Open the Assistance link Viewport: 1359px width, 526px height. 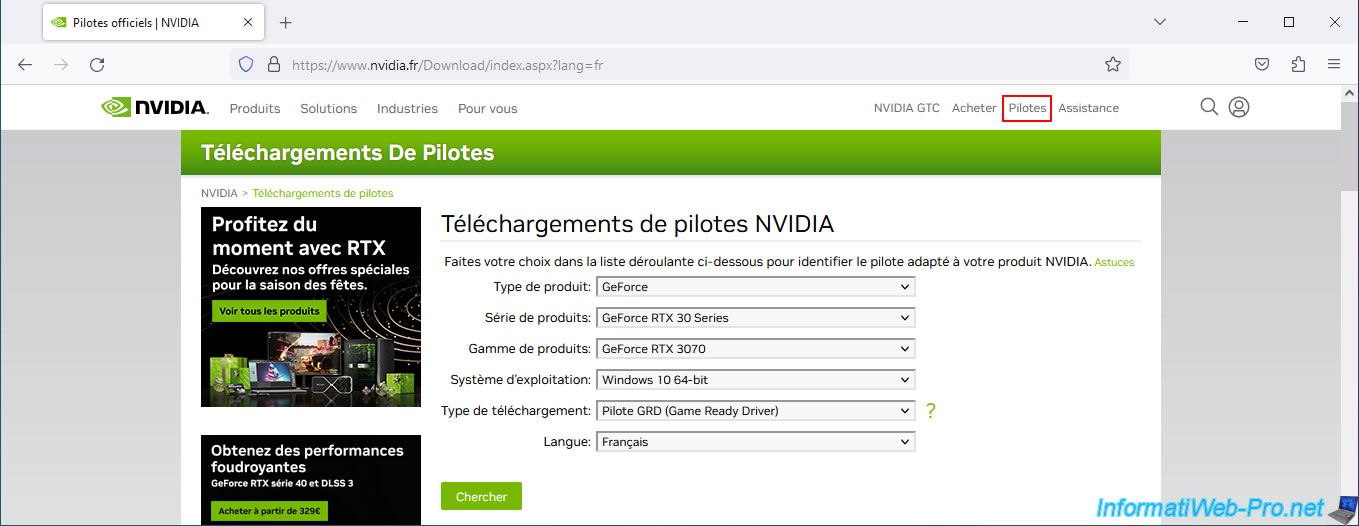pyautogui.click(x=1088, y=108)
